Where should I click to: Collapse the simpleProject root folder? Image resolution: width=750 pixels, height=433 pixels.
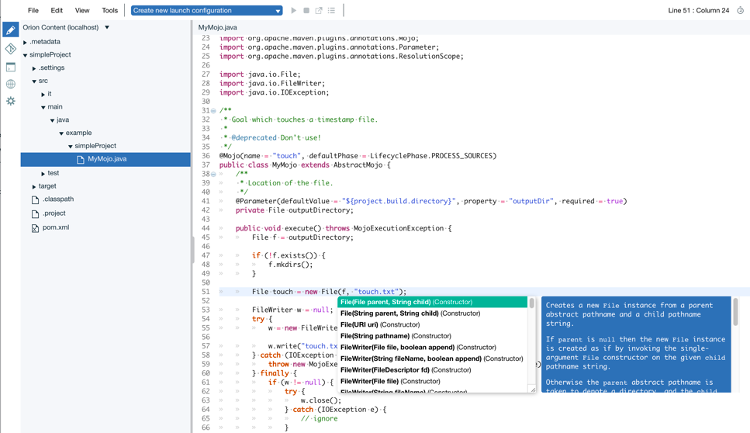(x=25, y=55)
